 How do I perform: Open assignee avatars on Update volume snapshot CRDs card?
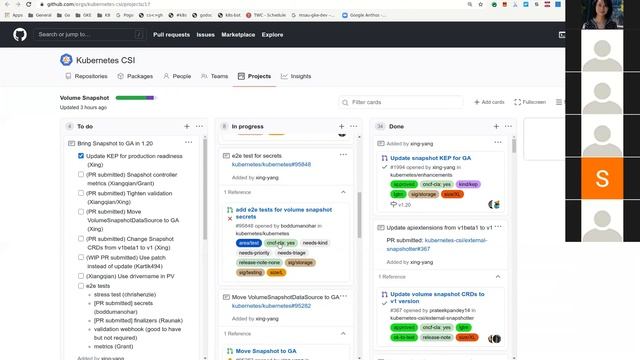(x=495, y=338)
